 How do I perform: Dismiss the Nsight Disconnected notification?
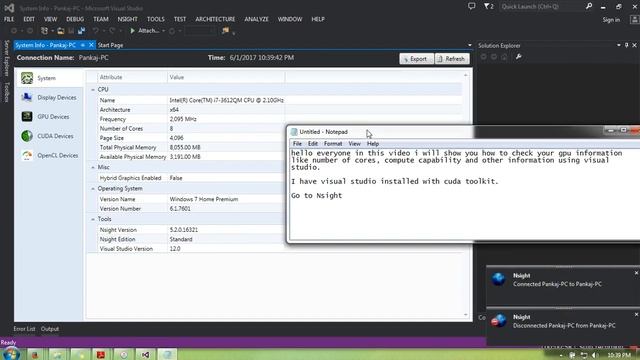click(x=636, y=314)
